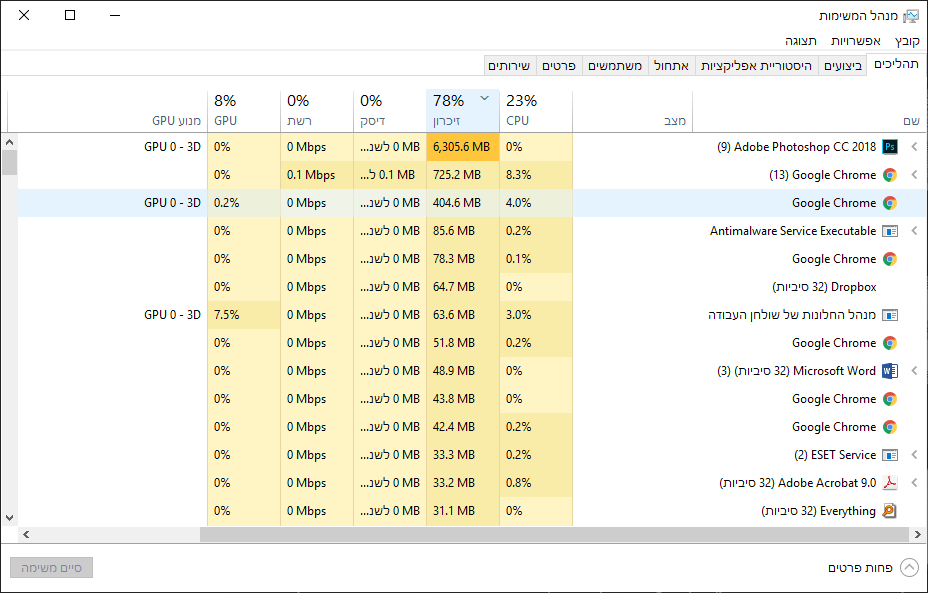The image size is (928, 593).
Task: Switch to the ביצועים (Performance) tab
Action: [842, 65]
